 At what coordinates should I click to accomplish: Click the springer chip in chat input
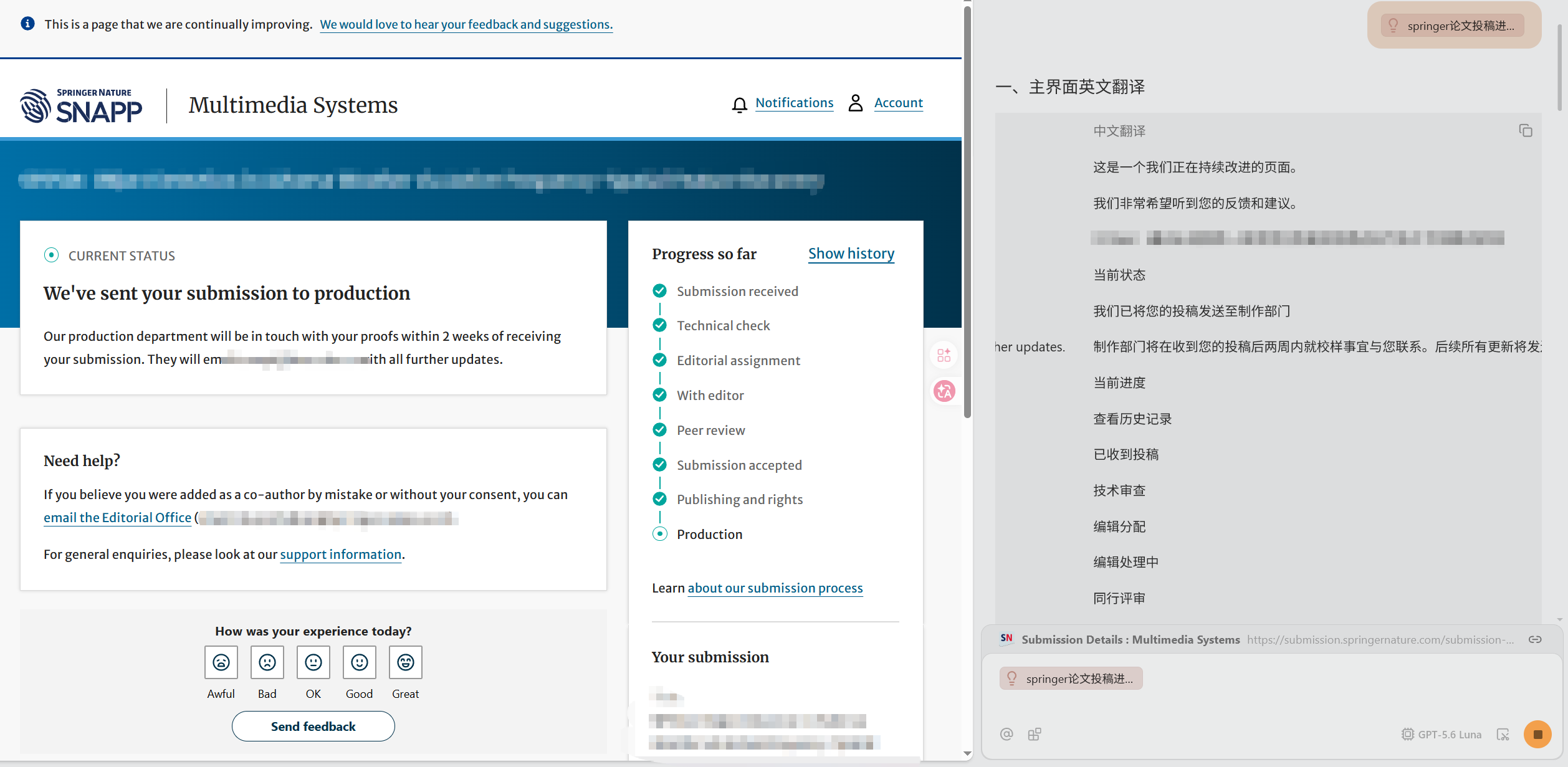tap(1071, 679)
